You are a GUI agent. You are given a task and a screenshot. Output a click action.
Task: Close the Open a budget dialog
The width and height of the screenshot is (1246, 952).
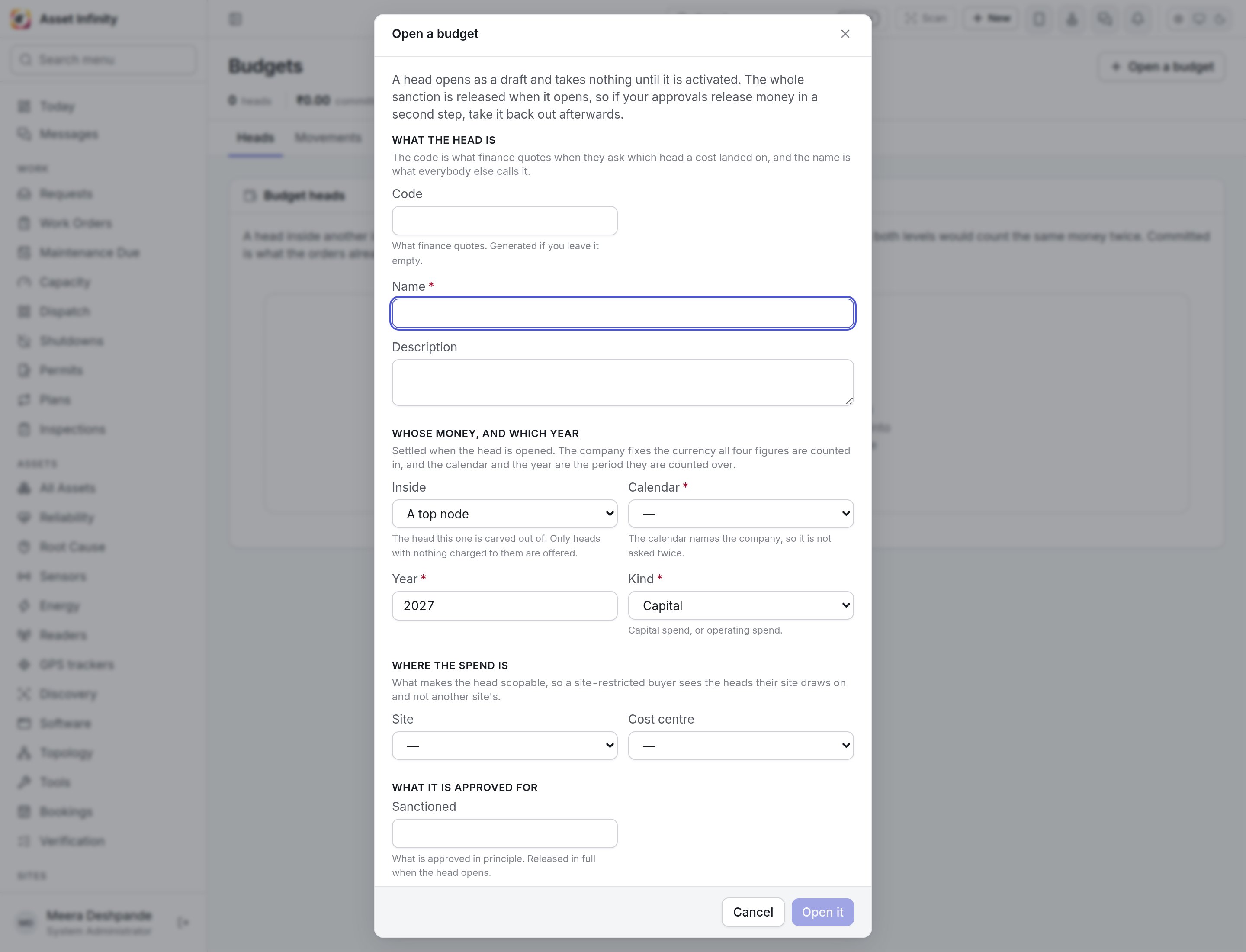(x=845, y=34)
